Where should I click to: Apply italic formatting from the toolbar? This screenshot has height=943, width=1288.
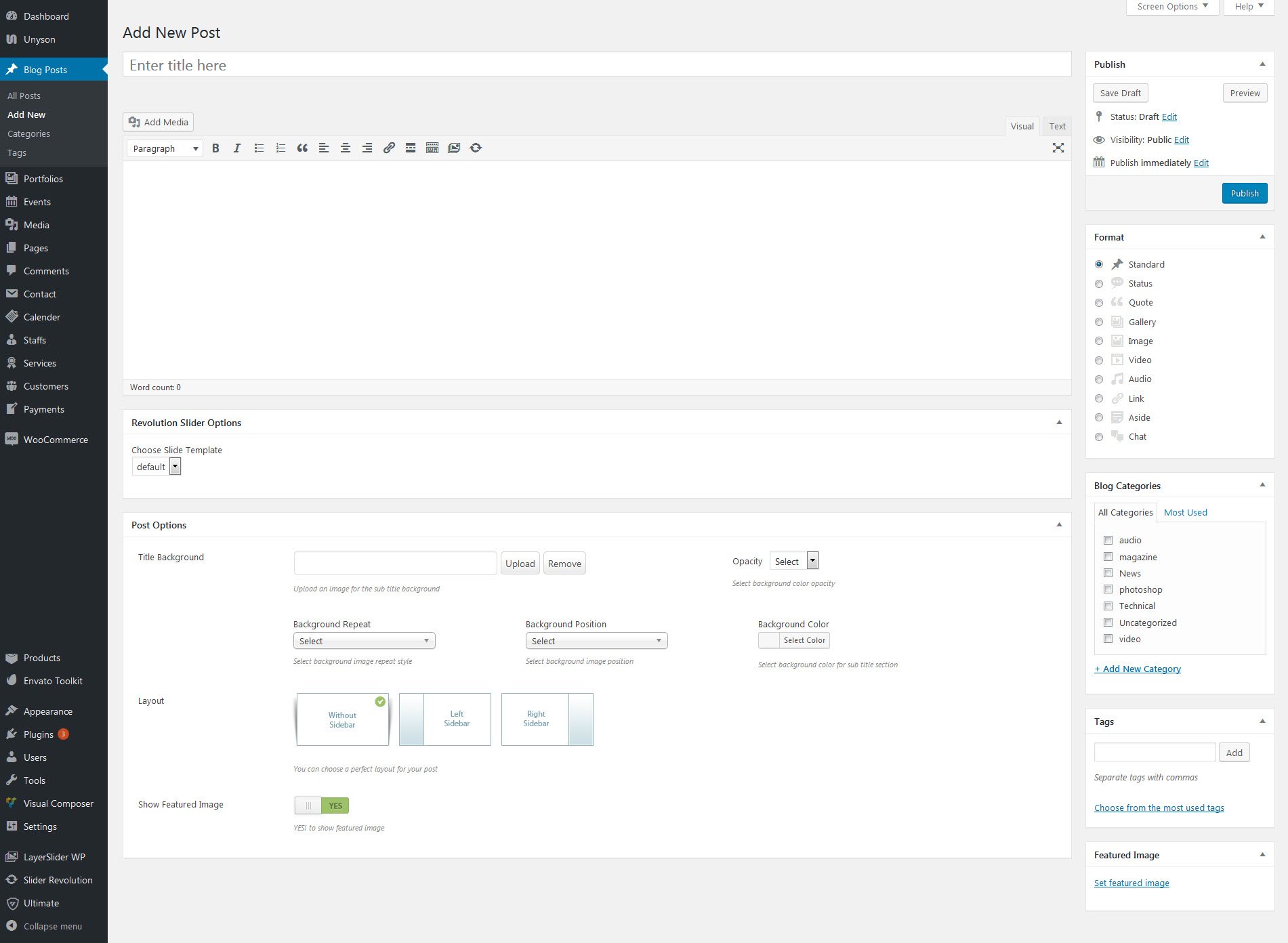click(x=237, y=148)
